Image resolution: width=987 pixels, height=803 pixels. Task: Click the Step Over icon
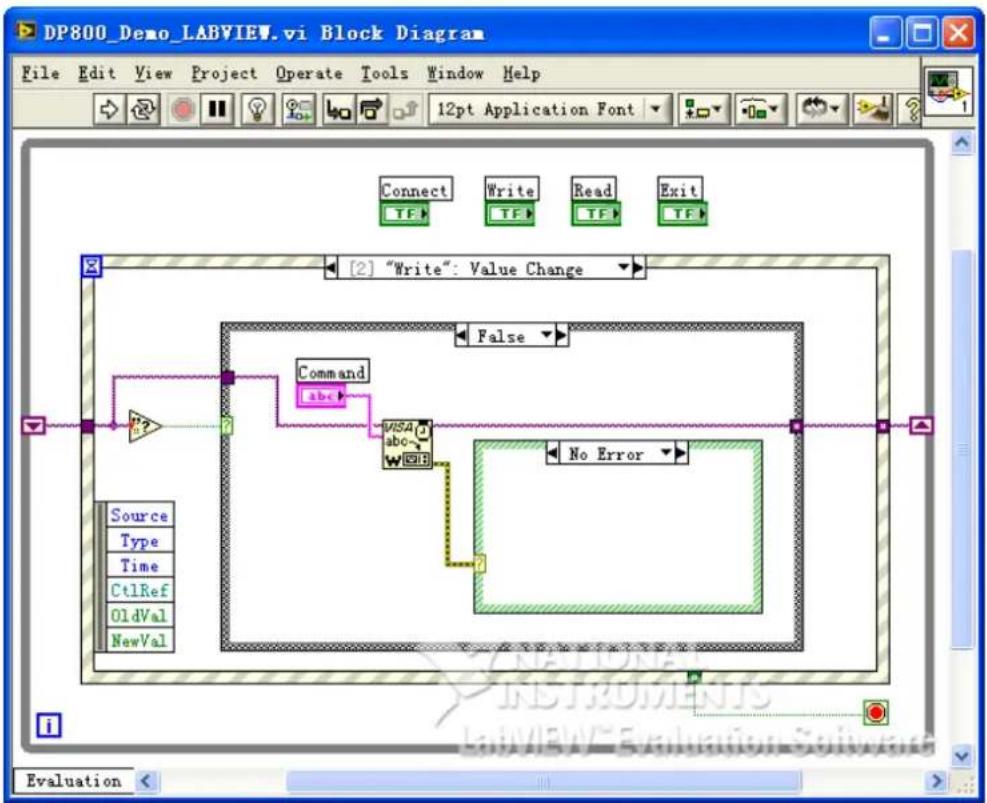pyautogui.click(x=372, y=110)
